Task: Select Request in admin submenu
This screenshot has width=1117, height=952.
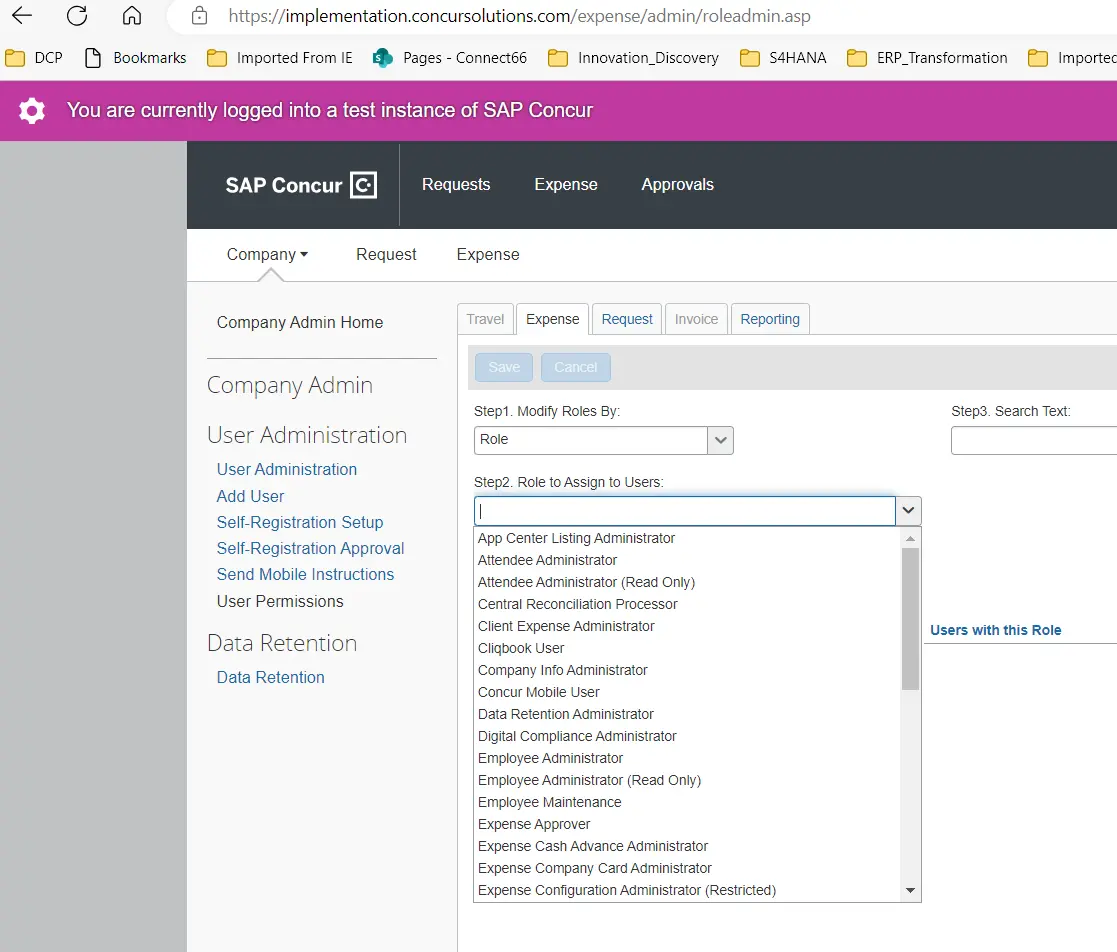Action: (x=386, y=254)
